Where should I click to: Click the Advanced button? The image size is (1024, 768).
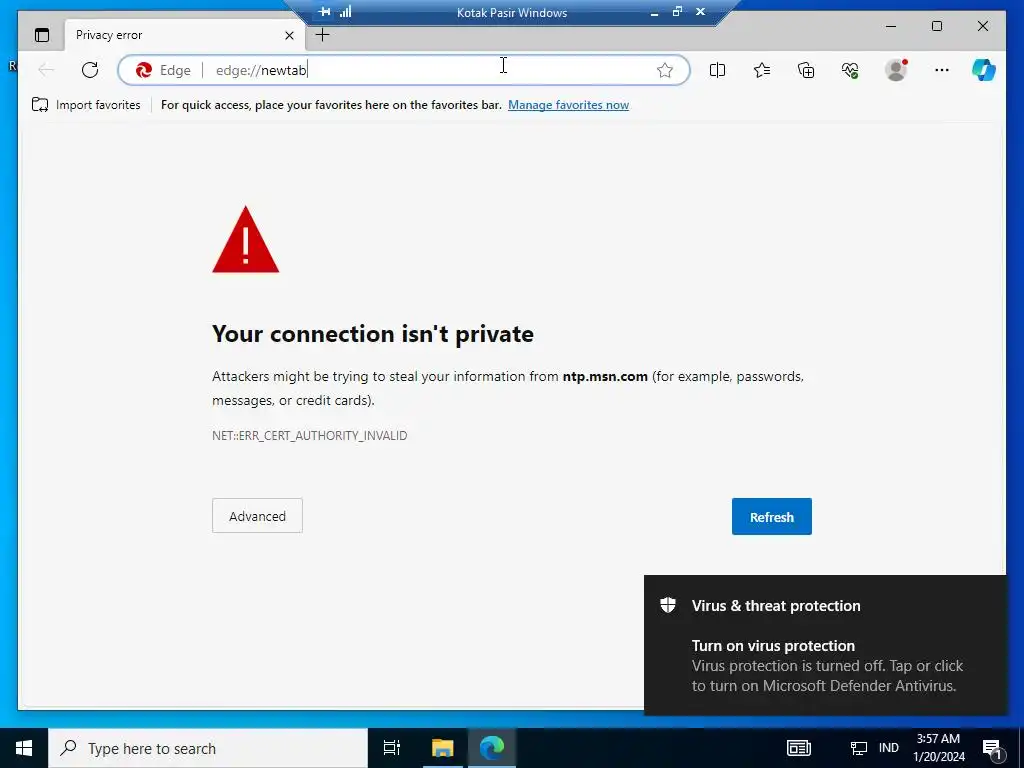click(257, 516)
